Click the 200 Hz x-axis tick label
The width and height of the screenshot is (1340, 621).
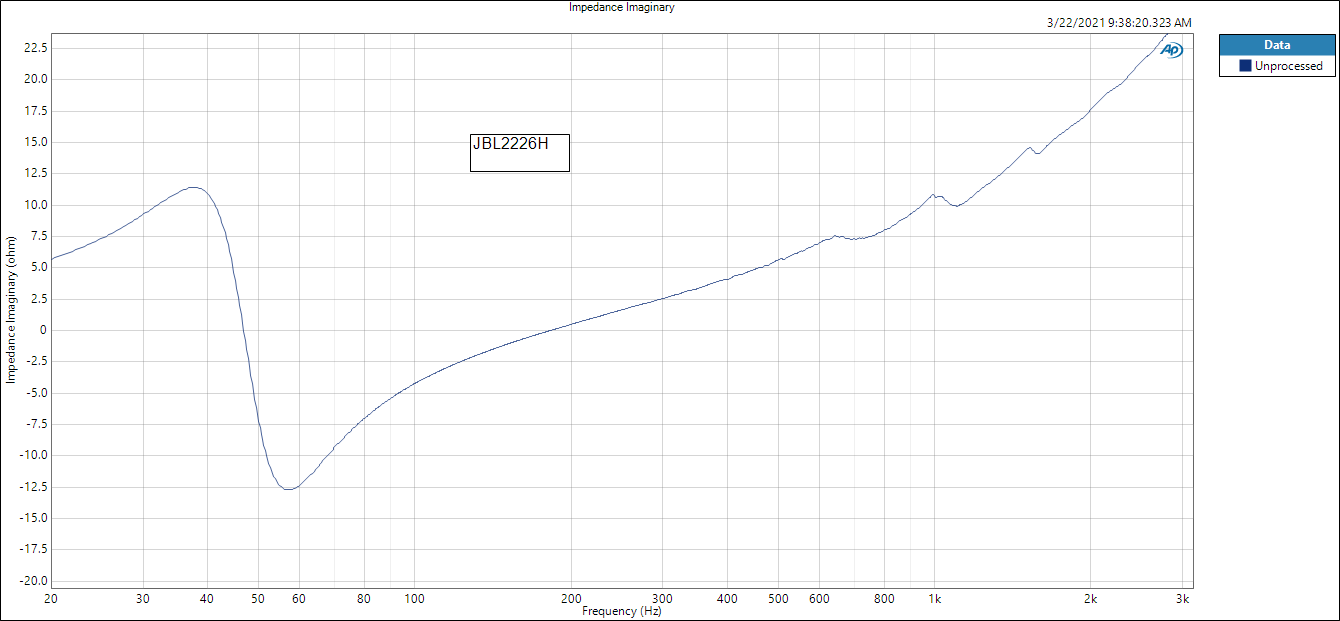click(x=571, y=599)
